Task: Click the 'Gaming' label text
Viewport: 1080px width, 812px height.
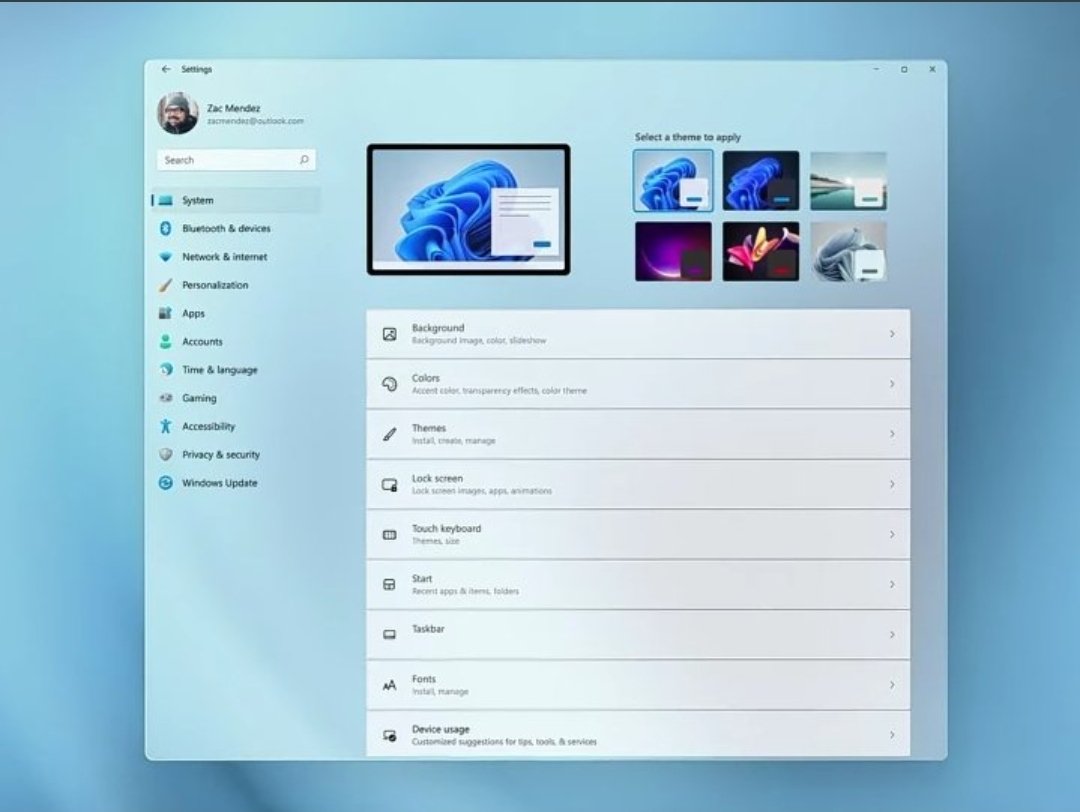Action: [199, 398]
